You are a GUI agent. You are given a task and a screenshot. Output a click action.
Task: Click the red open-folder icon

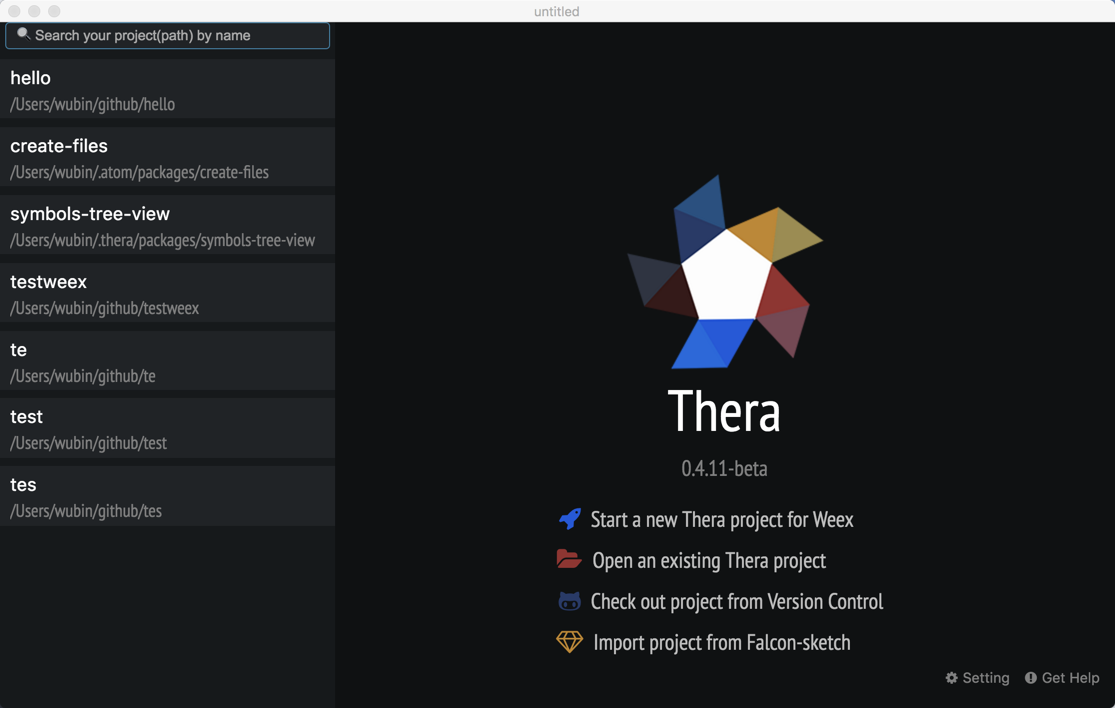click(569, 559)
